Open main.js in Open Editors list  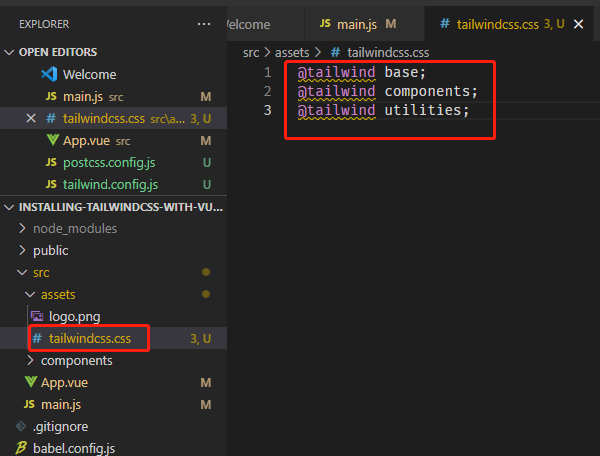click(x=113, y=96)
